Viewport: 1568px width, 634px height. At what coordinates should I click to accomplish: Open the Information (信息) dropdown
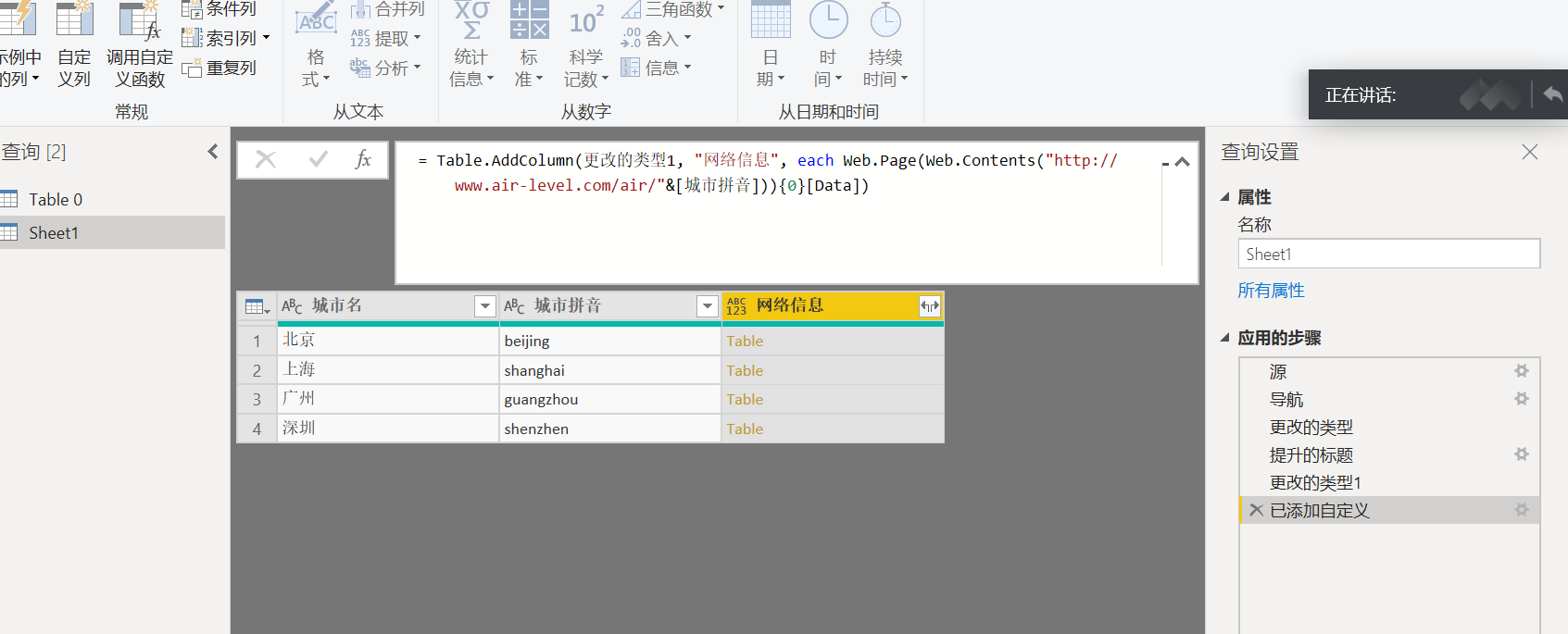(656, 68)
